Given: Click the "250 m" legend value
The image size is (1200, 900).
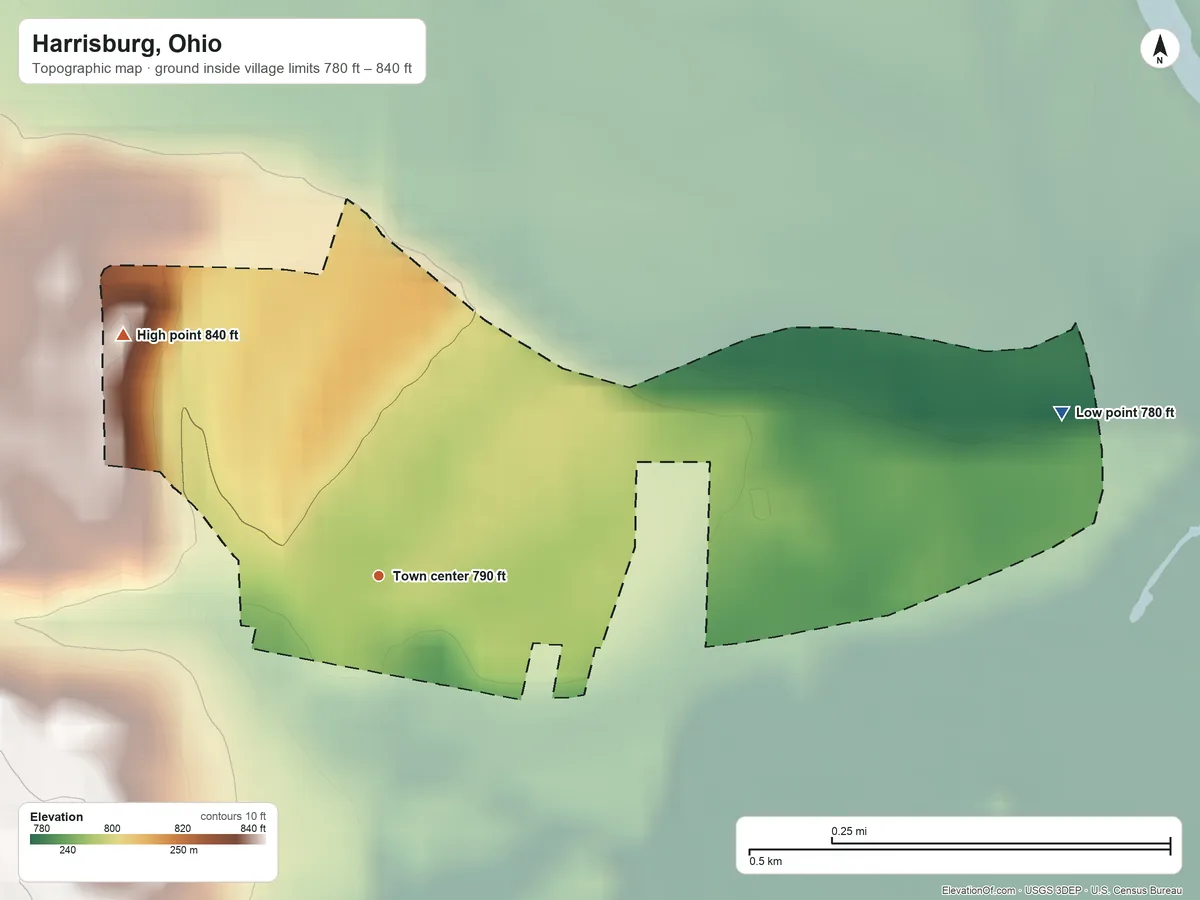Looking at the screenshot, I should click(184, 850).
